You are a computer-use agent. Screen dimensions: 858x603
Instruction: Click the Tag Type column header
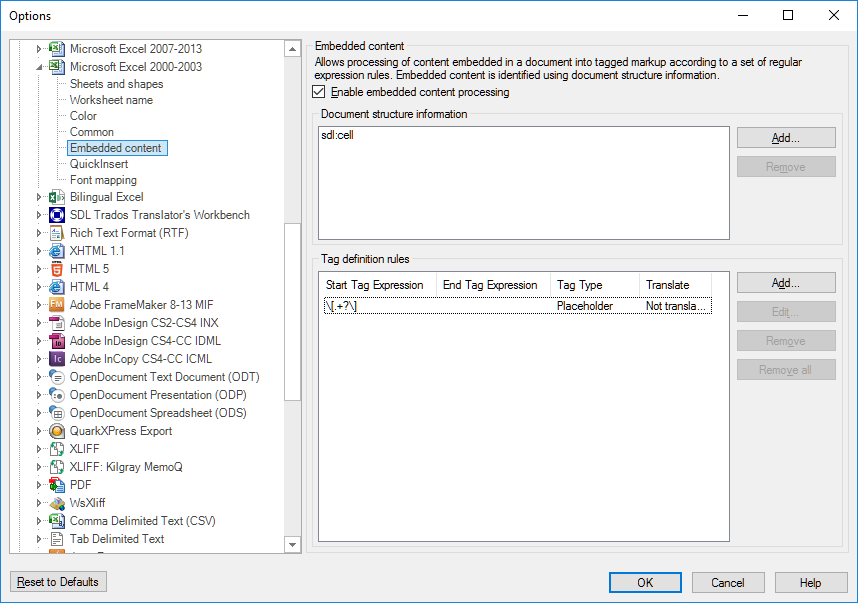595,285
